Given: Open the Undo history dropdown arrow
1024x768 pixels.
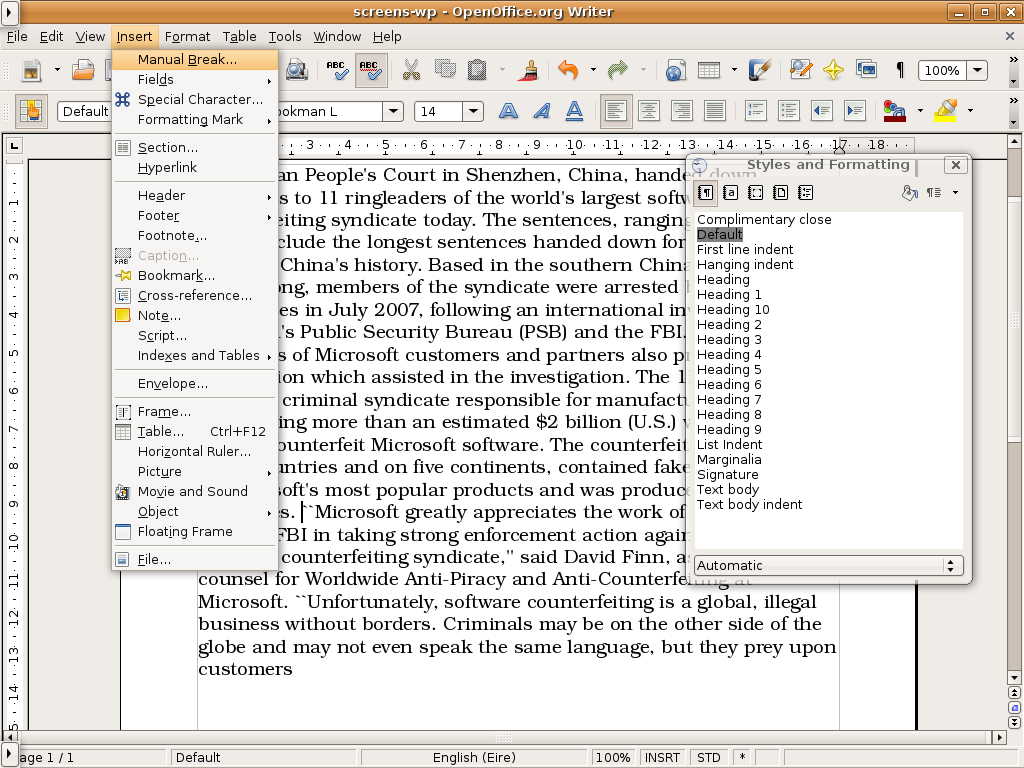Looking at the screenshot, I should pyautogui.click(x=593, y=70).
